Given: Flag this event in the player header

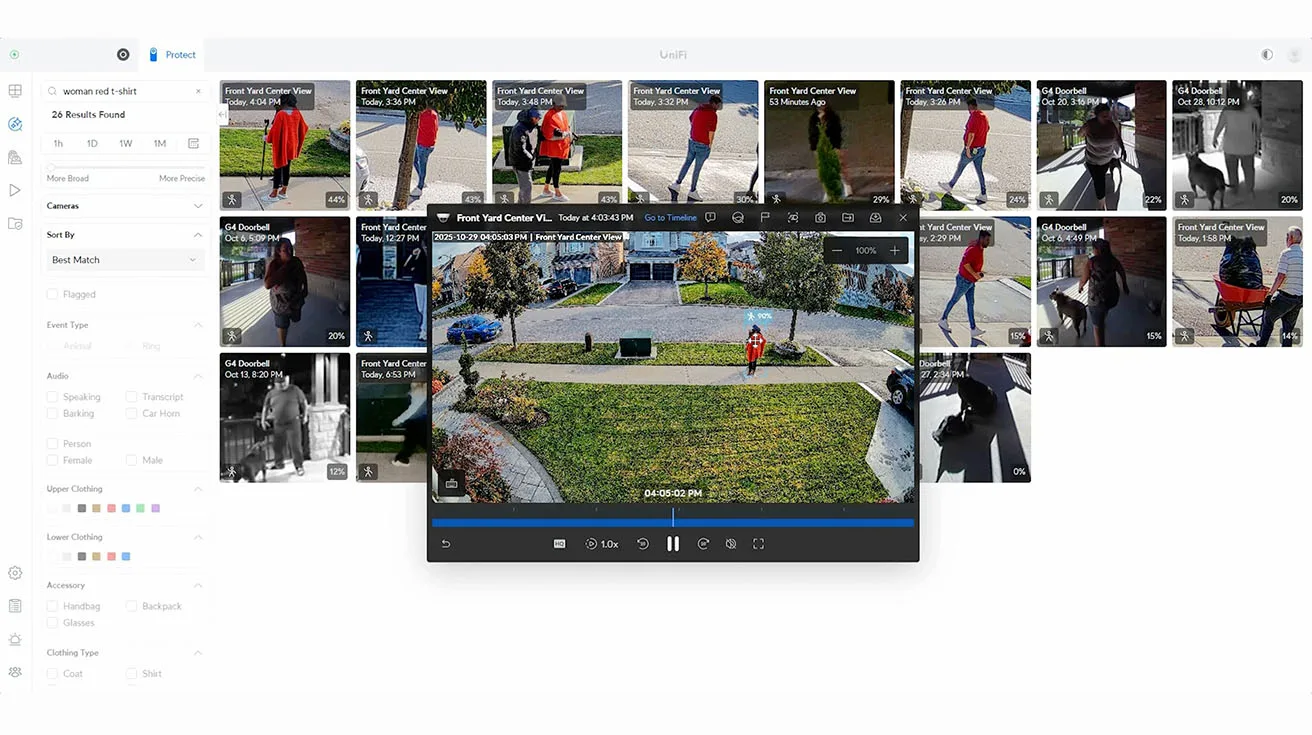Looking at the screenshot, I should click(765, 218).
